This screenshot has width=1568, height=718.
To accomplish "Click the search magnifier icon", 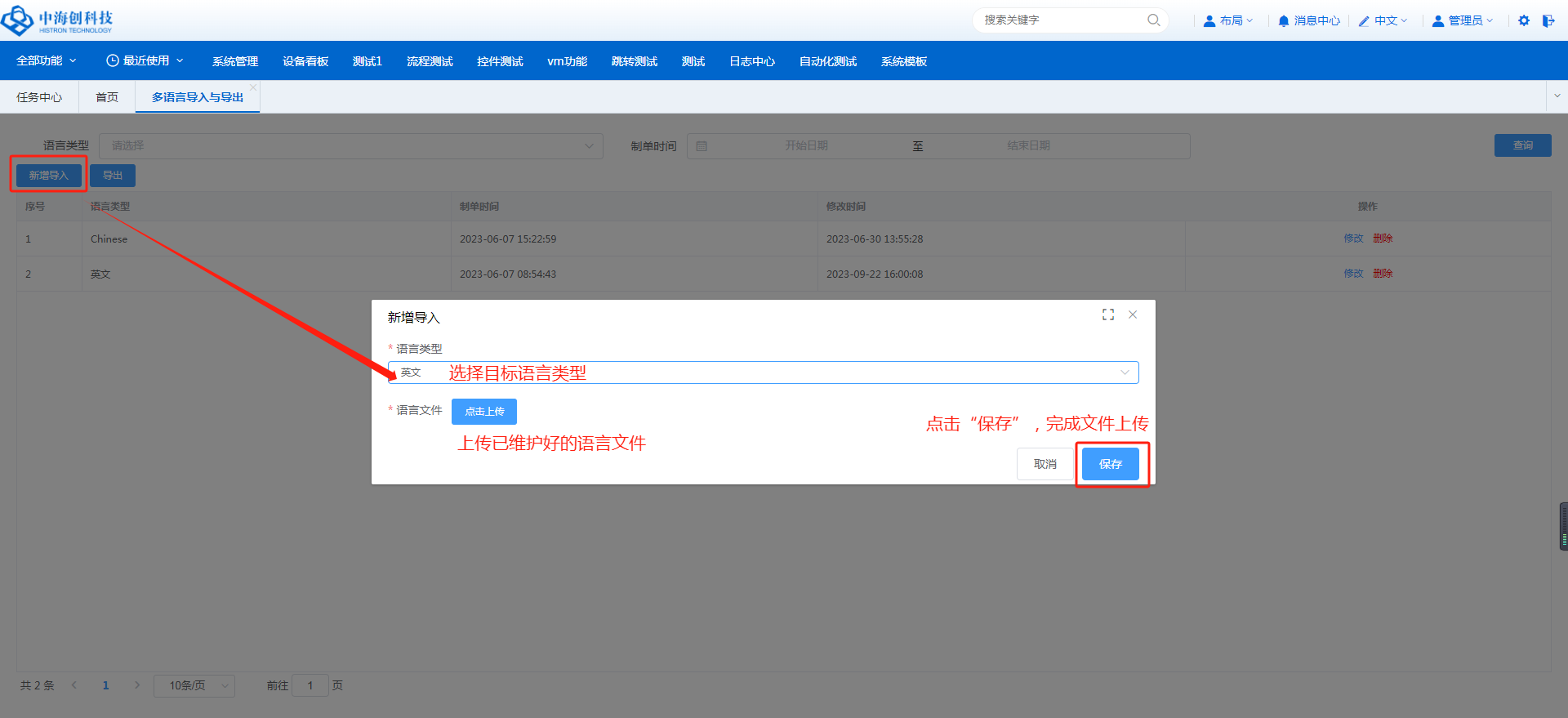I will pos(1153,20).
